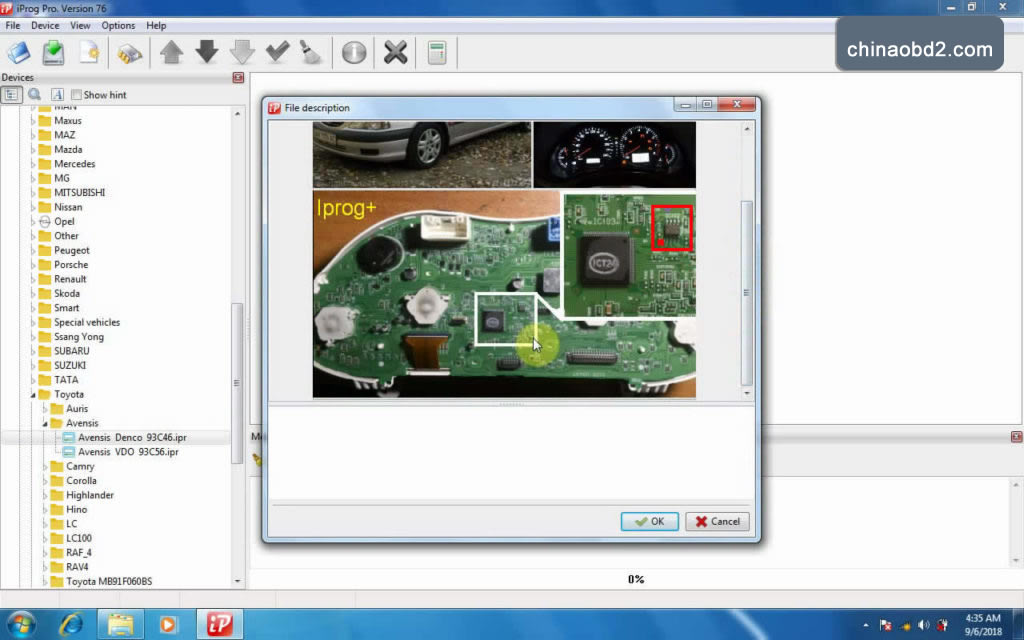This screenshot has width=1024, height=640.
Task: Expand the SUBARU folder
Action: click(x=33, y=351)
